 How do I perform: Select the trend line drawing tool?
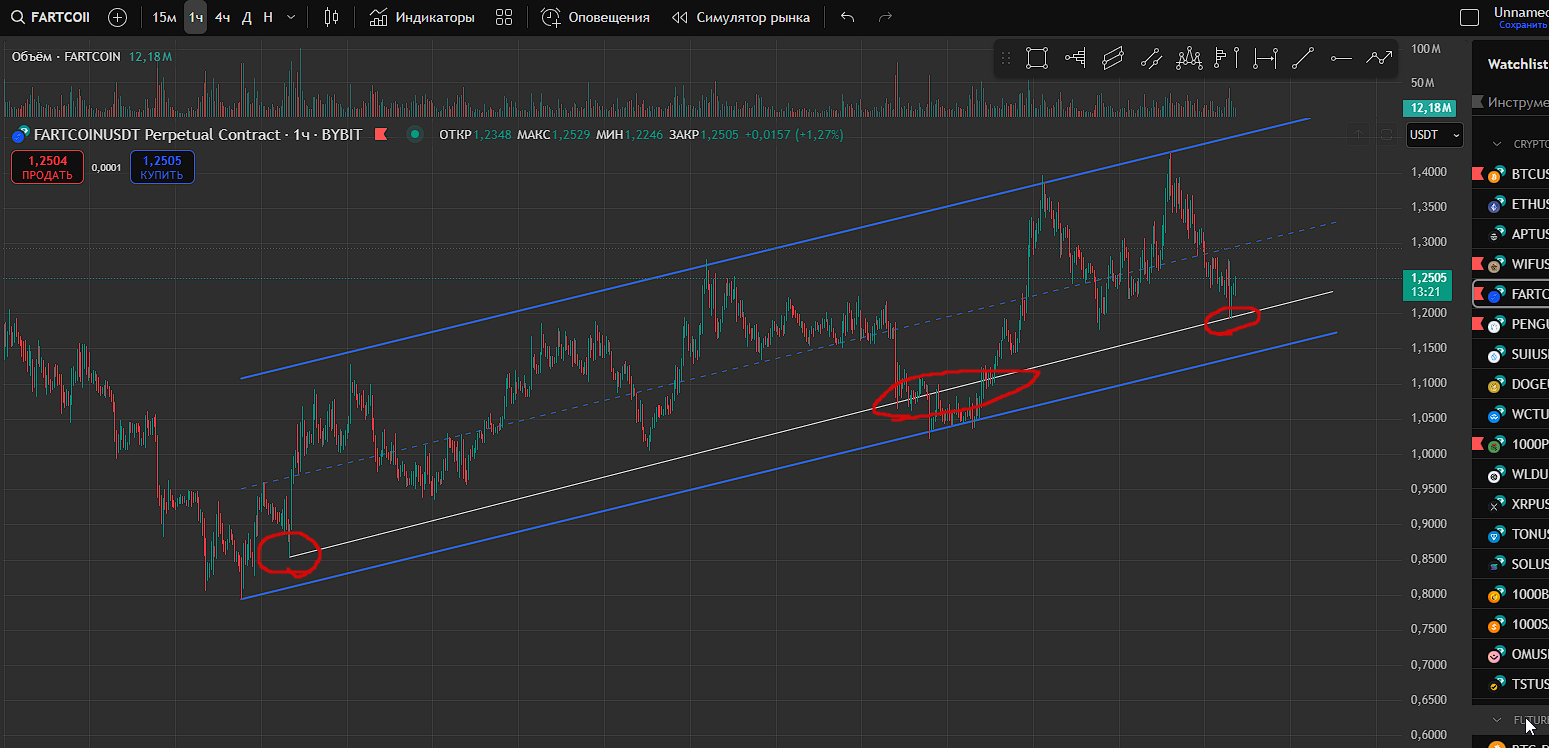coord(1302,59)
